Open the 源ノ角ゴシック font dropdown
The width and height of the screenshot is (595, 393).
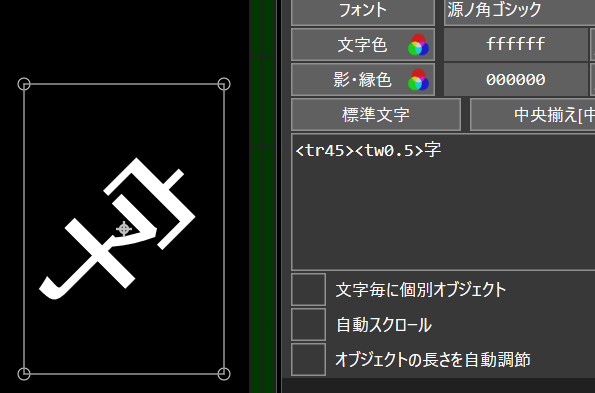tap(519, 11)
